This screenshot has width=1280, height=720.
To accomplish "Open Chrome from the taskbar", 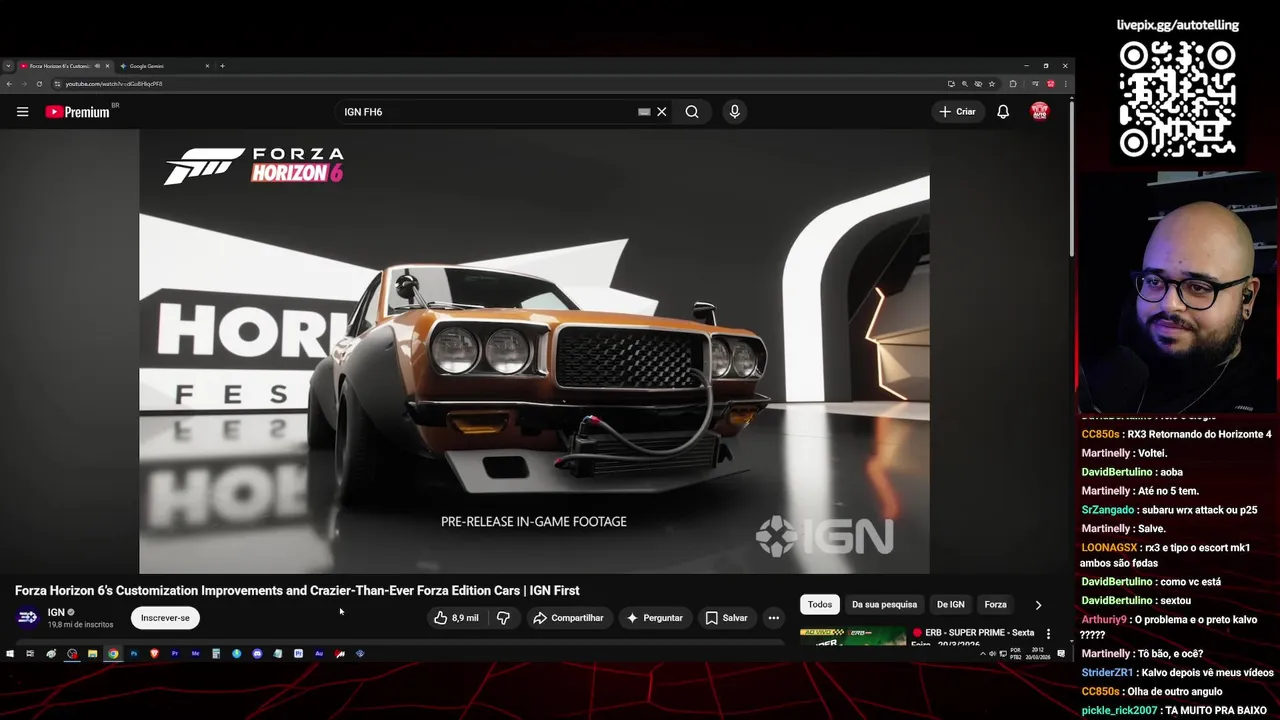I will 113,654.
